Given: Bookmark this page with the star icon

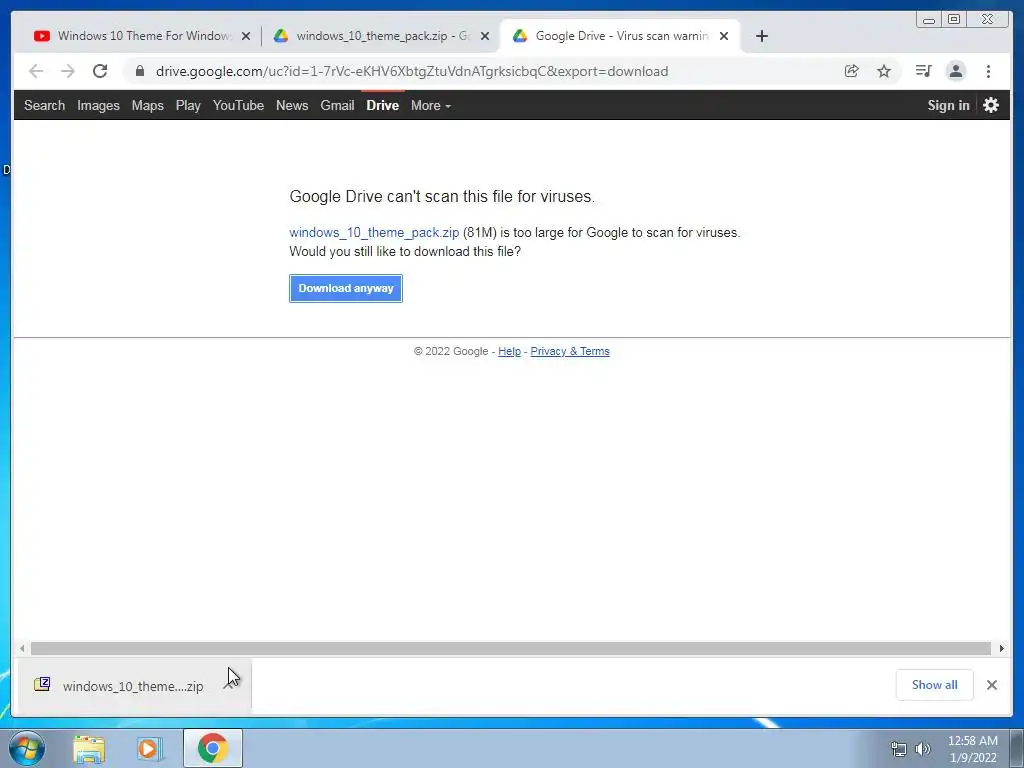Looking at the screenshot, I should pos(884,71).
